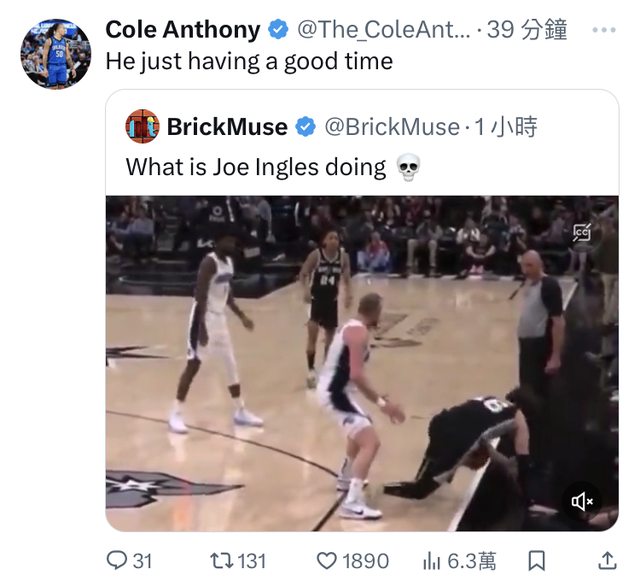Viewport: 640px width, 581px height.
Task: Toggle the closed captions icon on video
Action: pyautogui.click(x=583, y=232)
